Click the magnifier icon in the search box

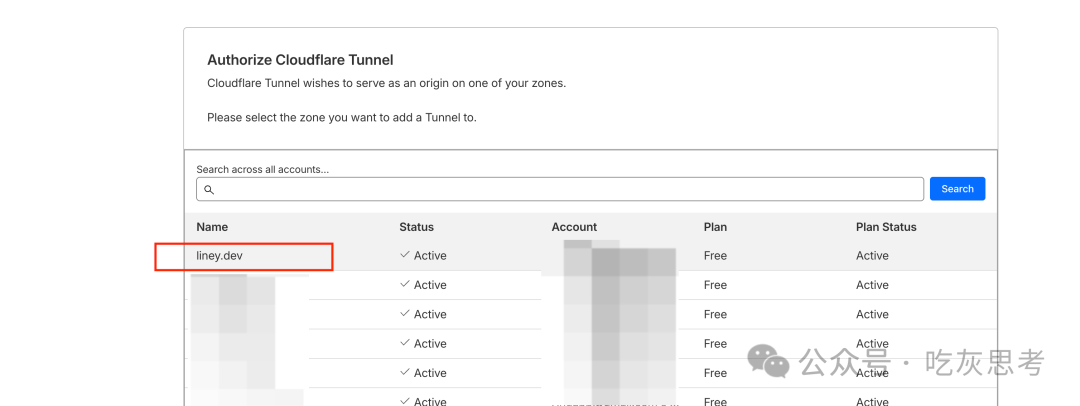[x=209, y=190]
